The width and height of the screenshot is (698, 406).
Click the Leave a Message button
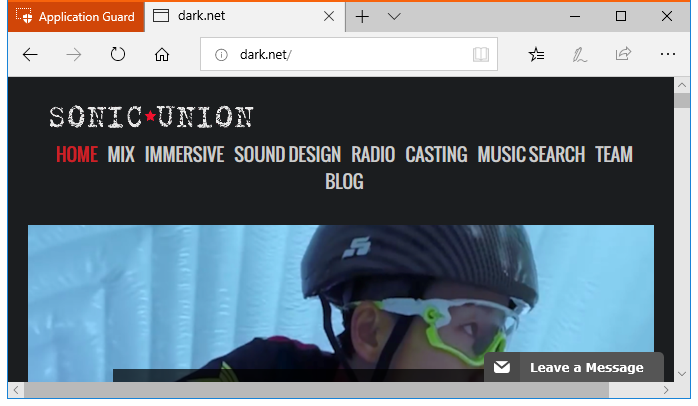click(574, 367)
